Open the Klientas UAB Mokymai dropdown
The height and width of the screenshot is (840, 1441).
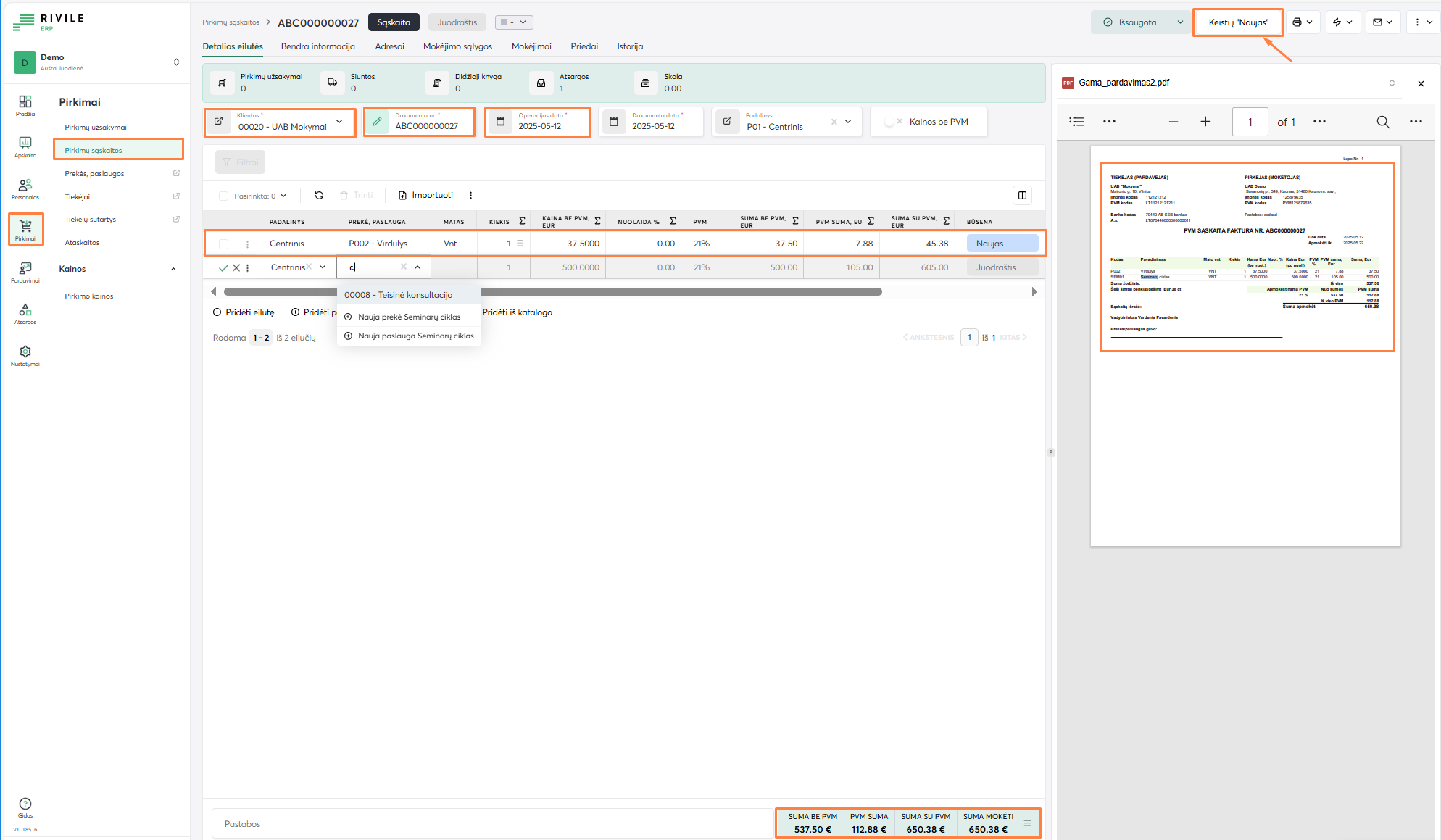(x=339, y=122)
